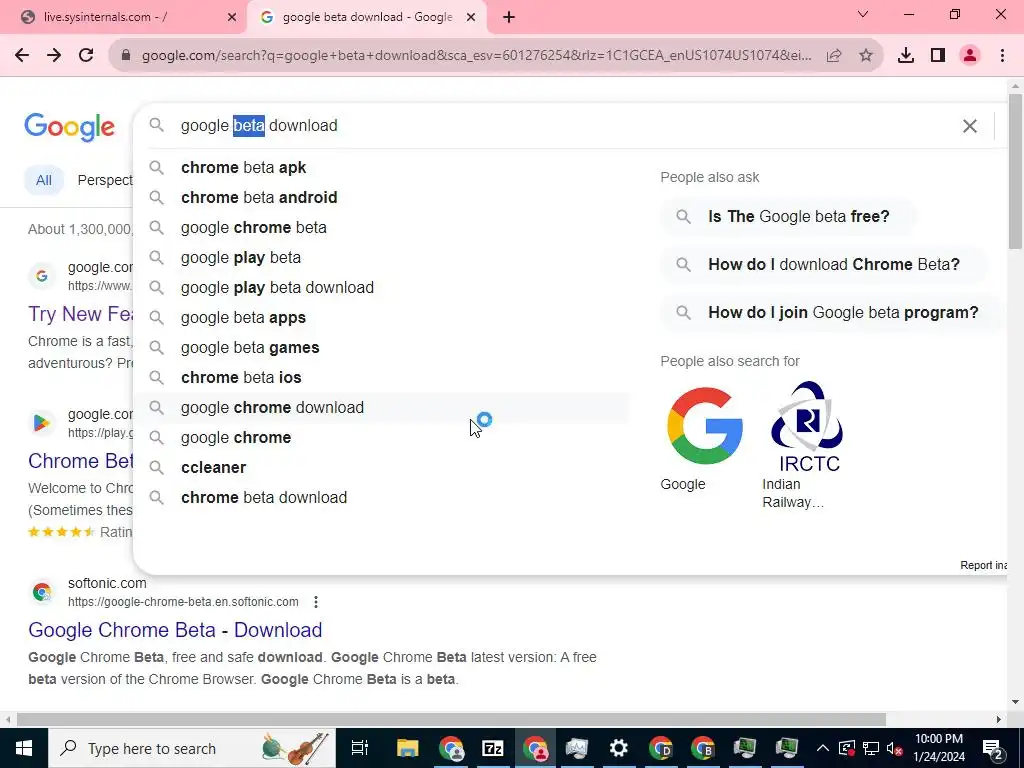
Task: Open the Google entity thumbnail
Action: coord(705,426)
